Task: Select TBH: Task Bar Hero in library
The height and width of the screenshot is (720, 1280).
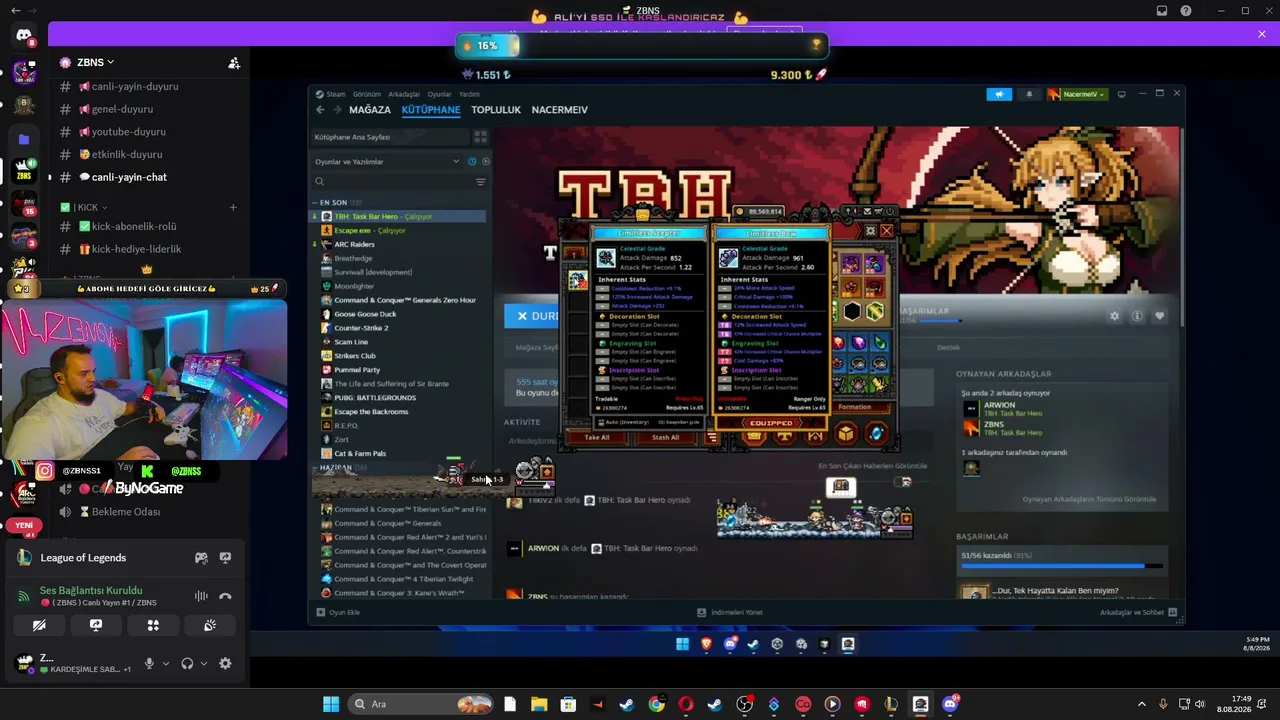Action: [398, 216]
